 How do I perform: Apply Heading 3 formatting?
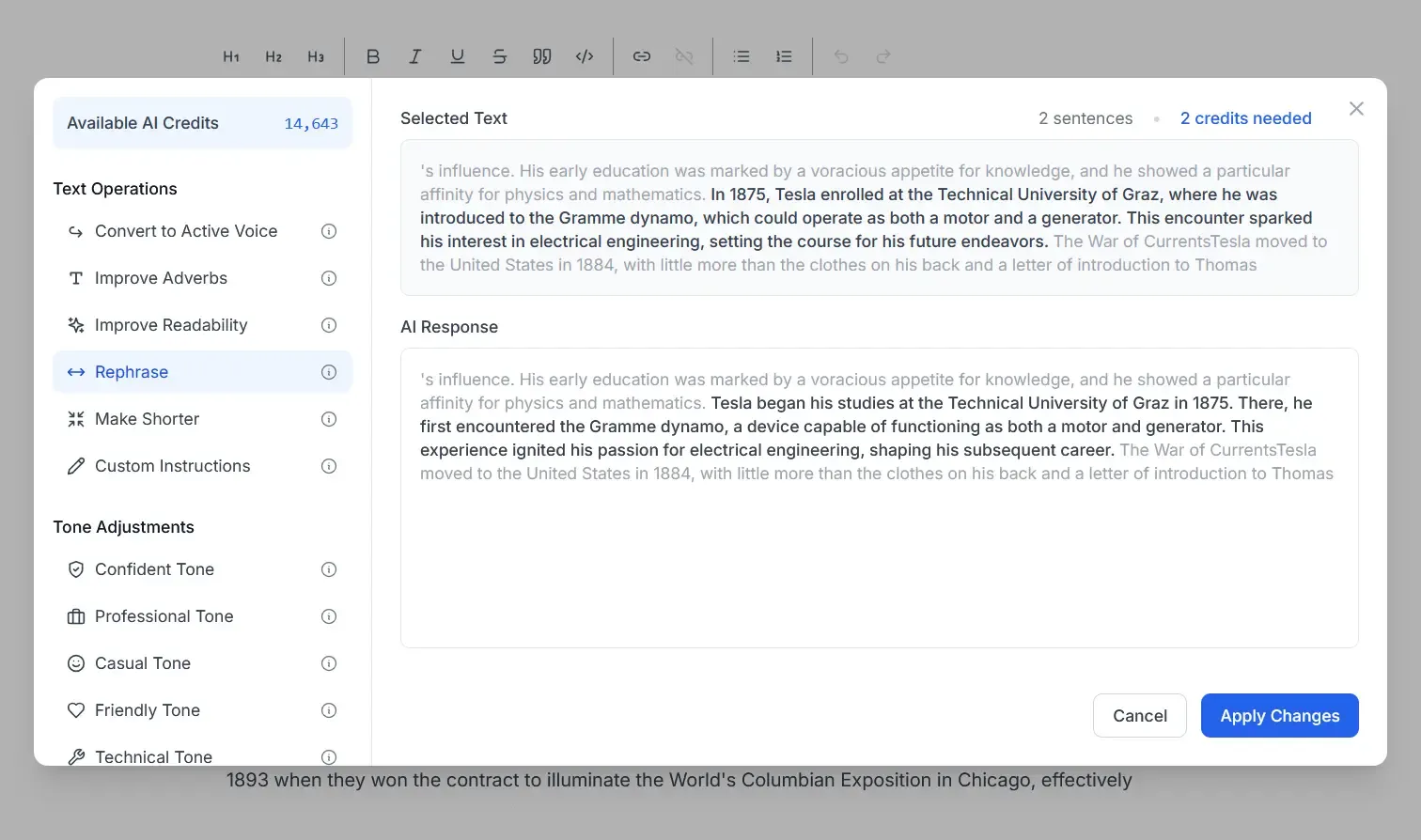[316, 56]
